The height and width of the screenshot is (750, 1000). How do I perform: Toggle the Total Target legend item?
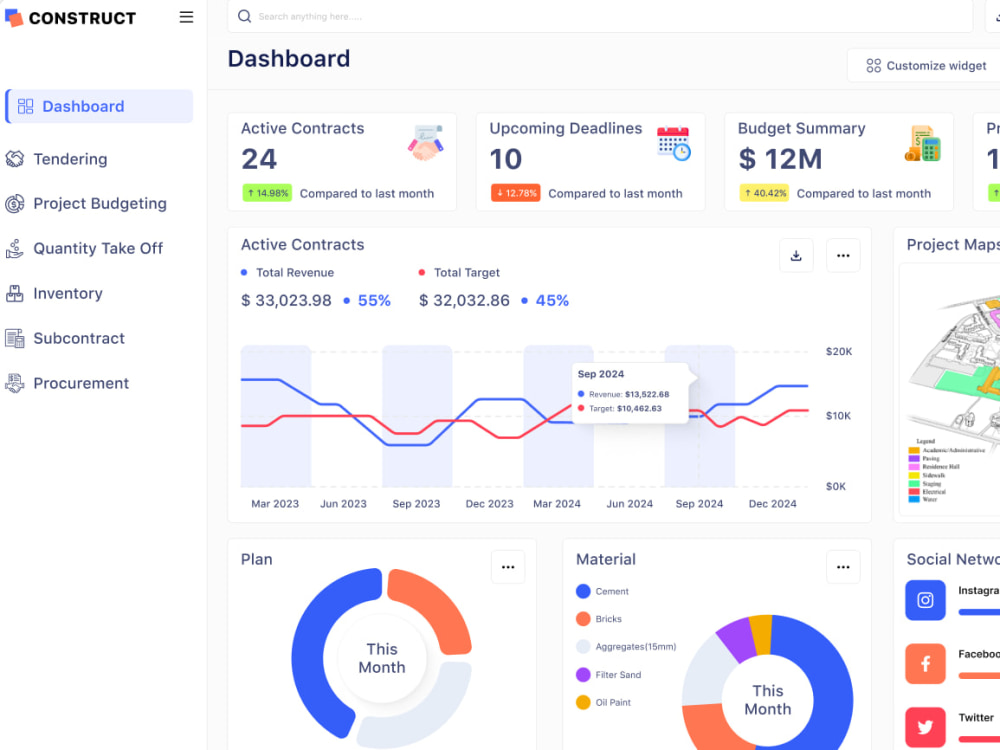pyautogui.click(x=459, y=273)
